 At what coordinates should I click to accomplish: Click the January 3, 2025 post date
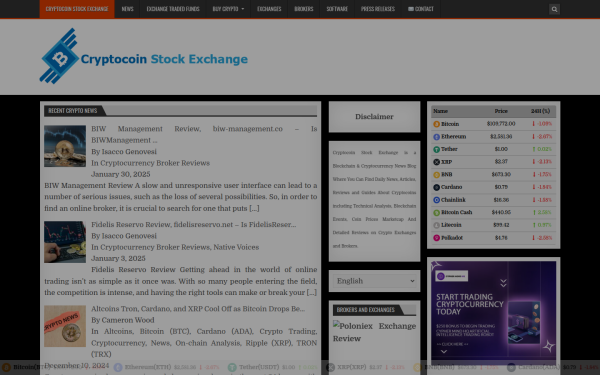(x=118, y=259)
